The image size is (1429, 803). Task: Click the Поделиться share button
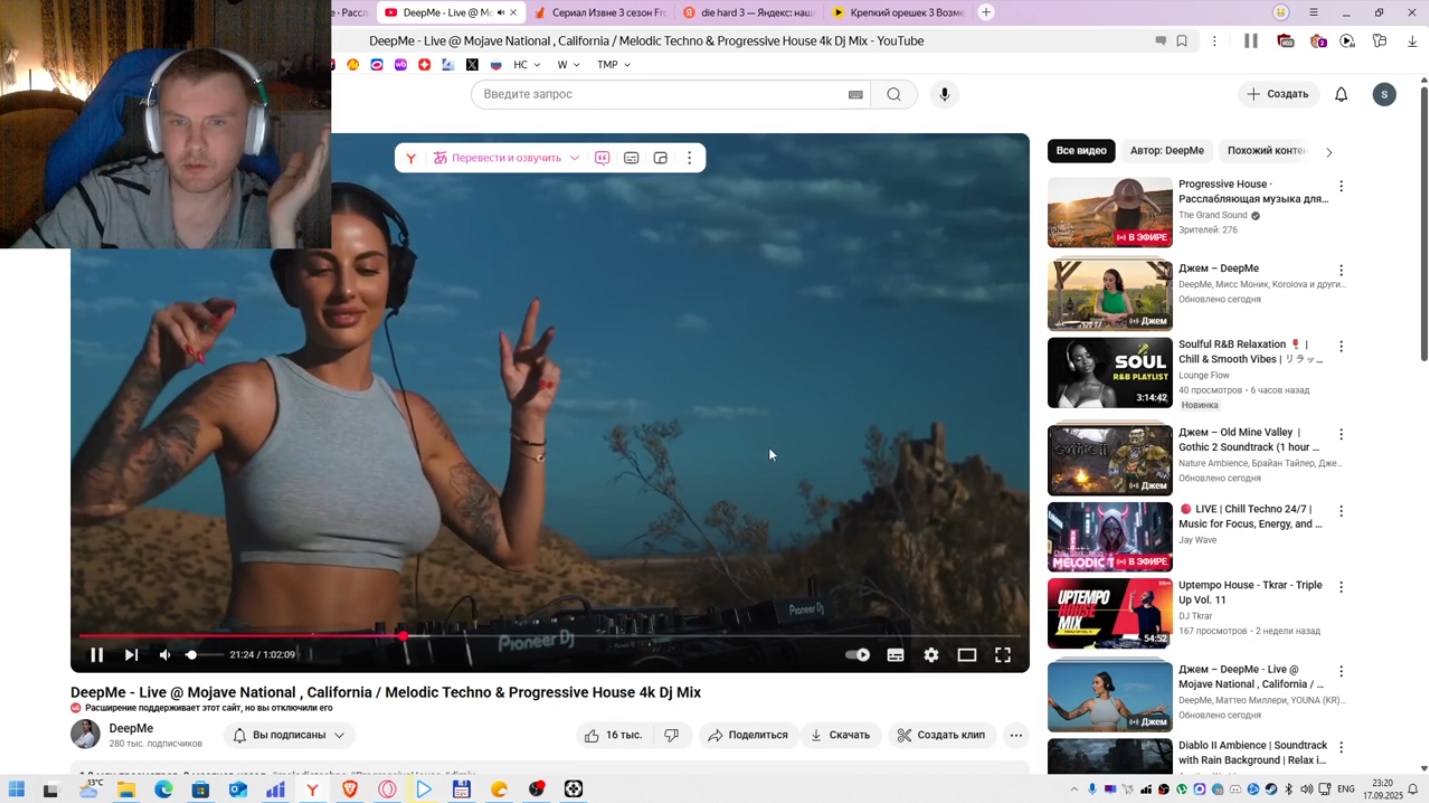coord(748,735)
